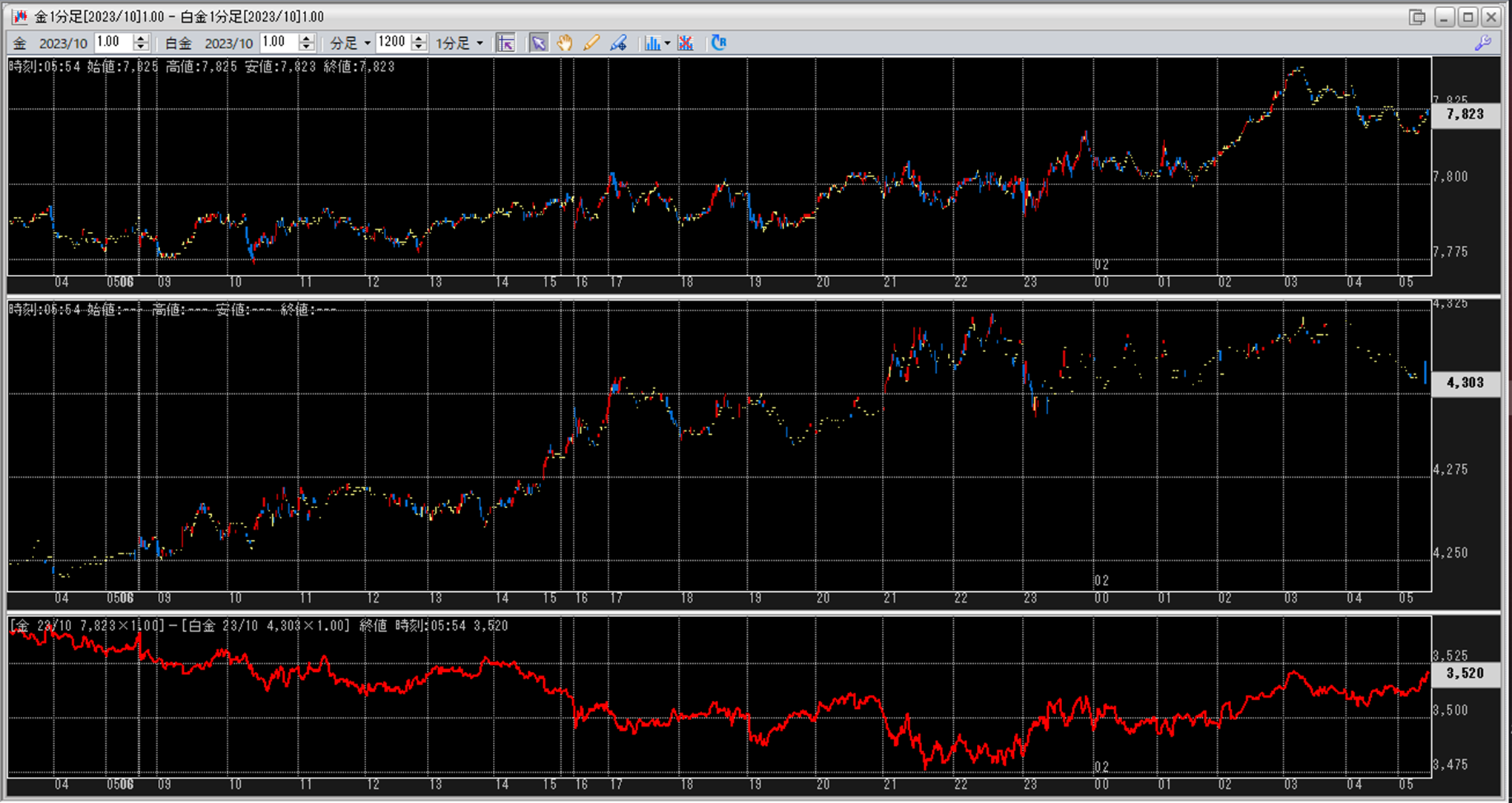
Task: Activate the hand pan tool
Action: tap(565, 43)
